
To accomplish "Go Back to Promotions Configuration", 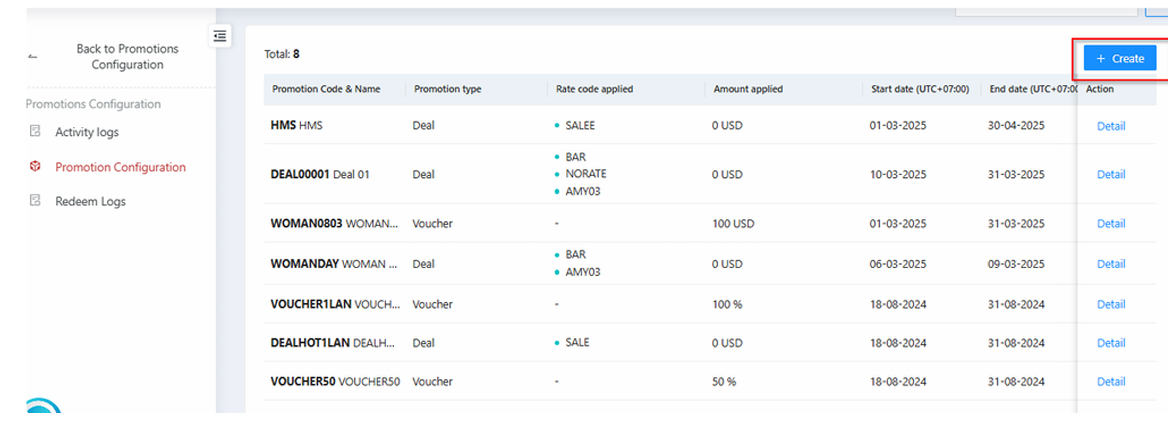I will 127,57.
